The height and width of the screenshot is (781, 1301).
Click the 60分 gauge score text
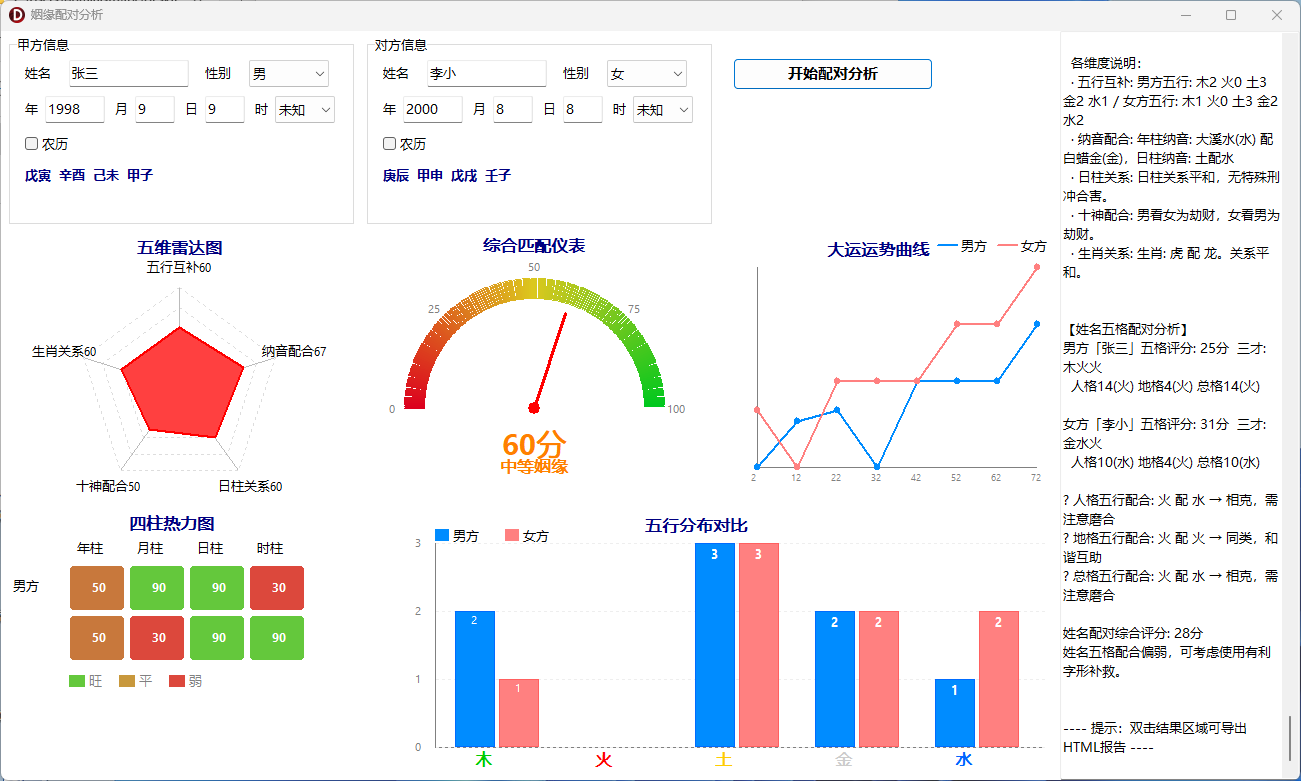[x=534, y=445]
